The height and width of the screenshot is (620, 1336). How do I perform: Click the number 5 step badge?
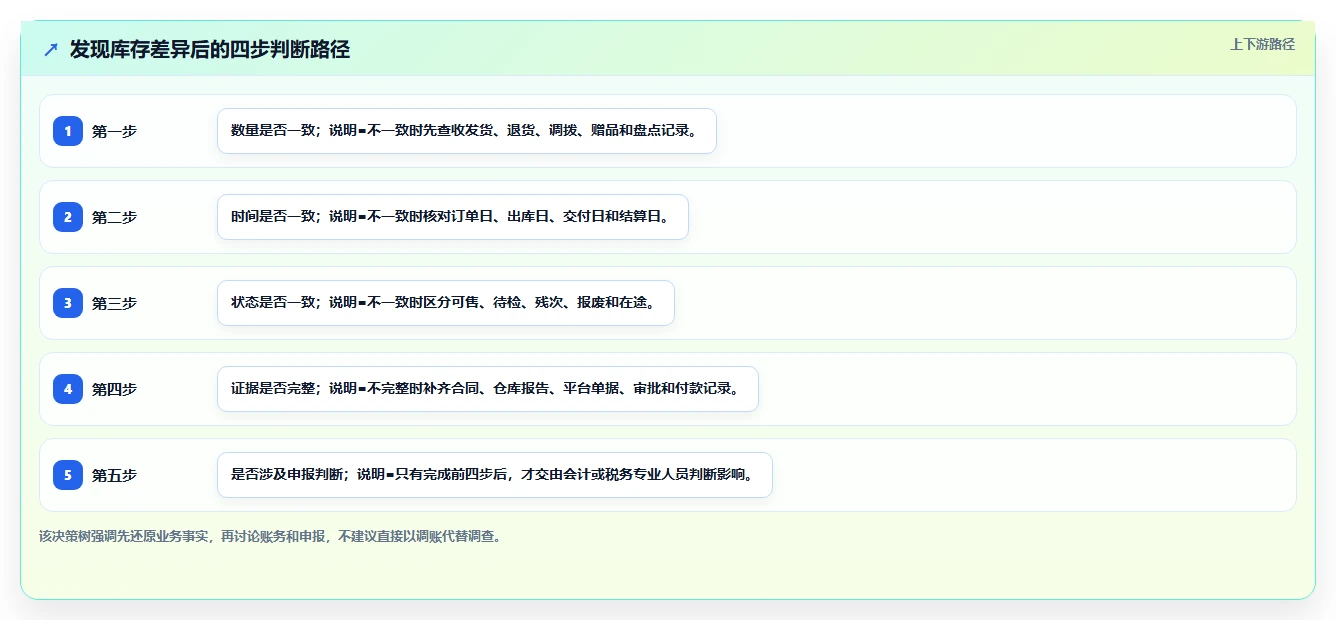(x=68, y=474)
